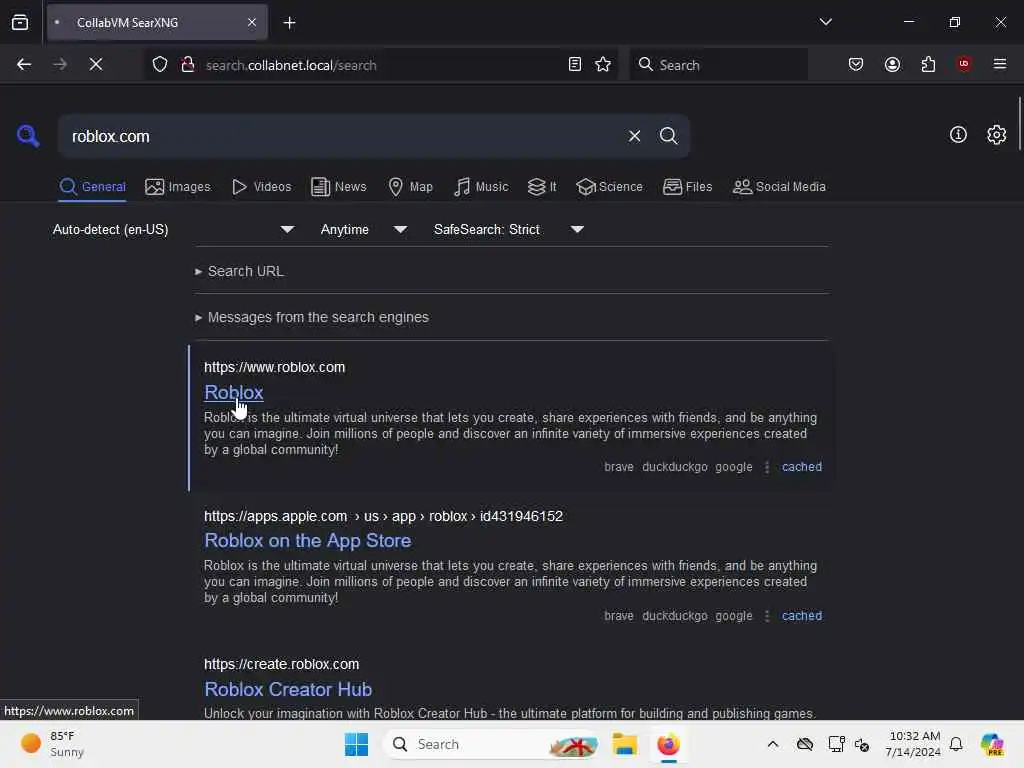Switch to the Science category

pyautogui.click(x=610, y=187)
